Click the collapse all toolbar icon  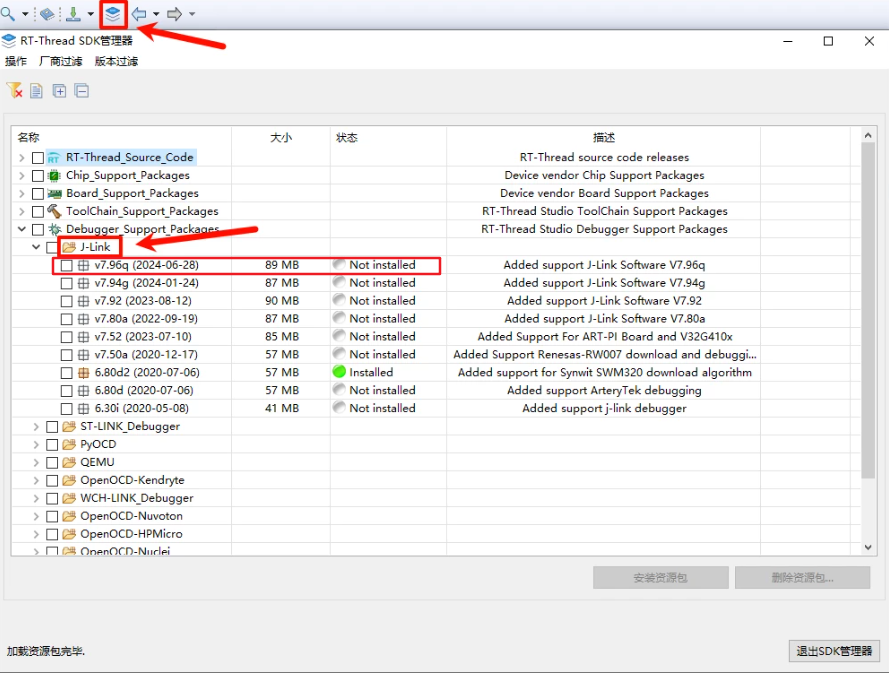pyautogui.click(x=82, y=91)
